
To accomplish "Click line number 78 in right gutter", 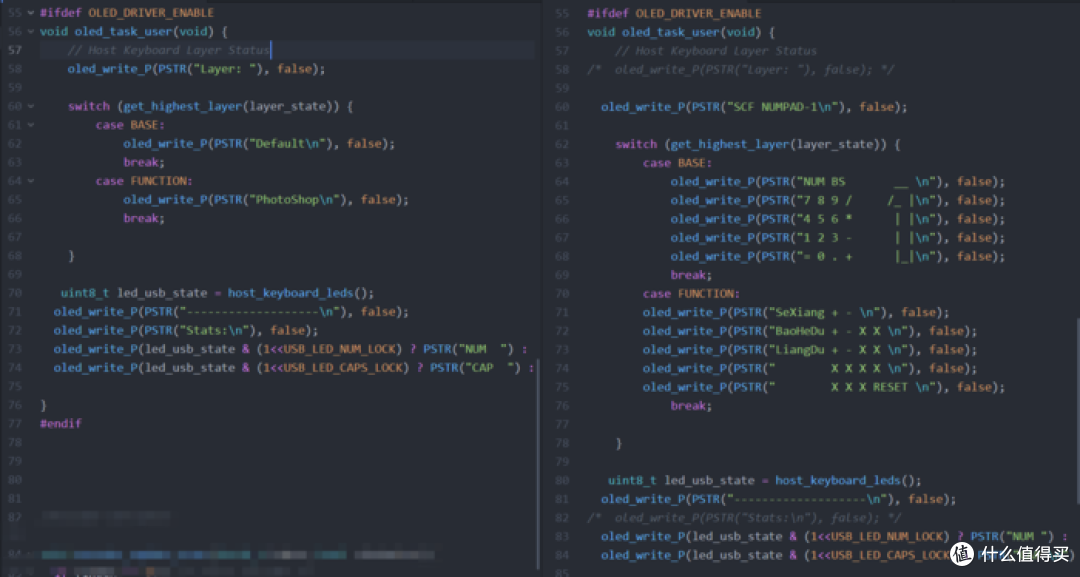I will click(562, 443).
